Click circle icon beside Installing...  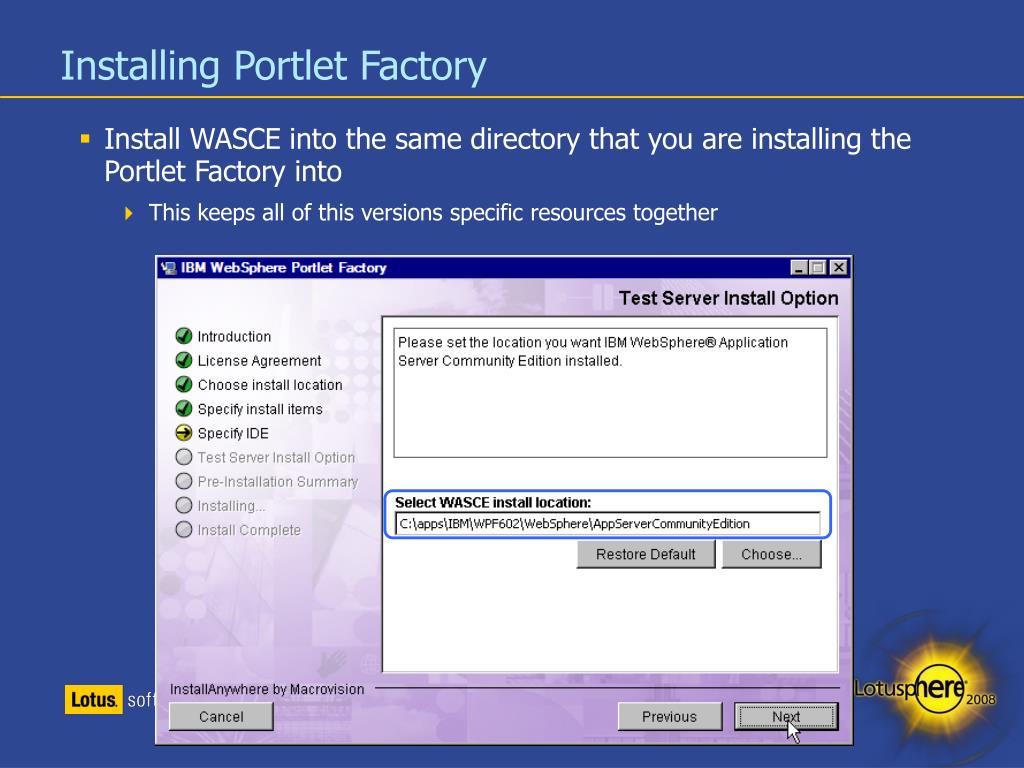click(184, 505)
